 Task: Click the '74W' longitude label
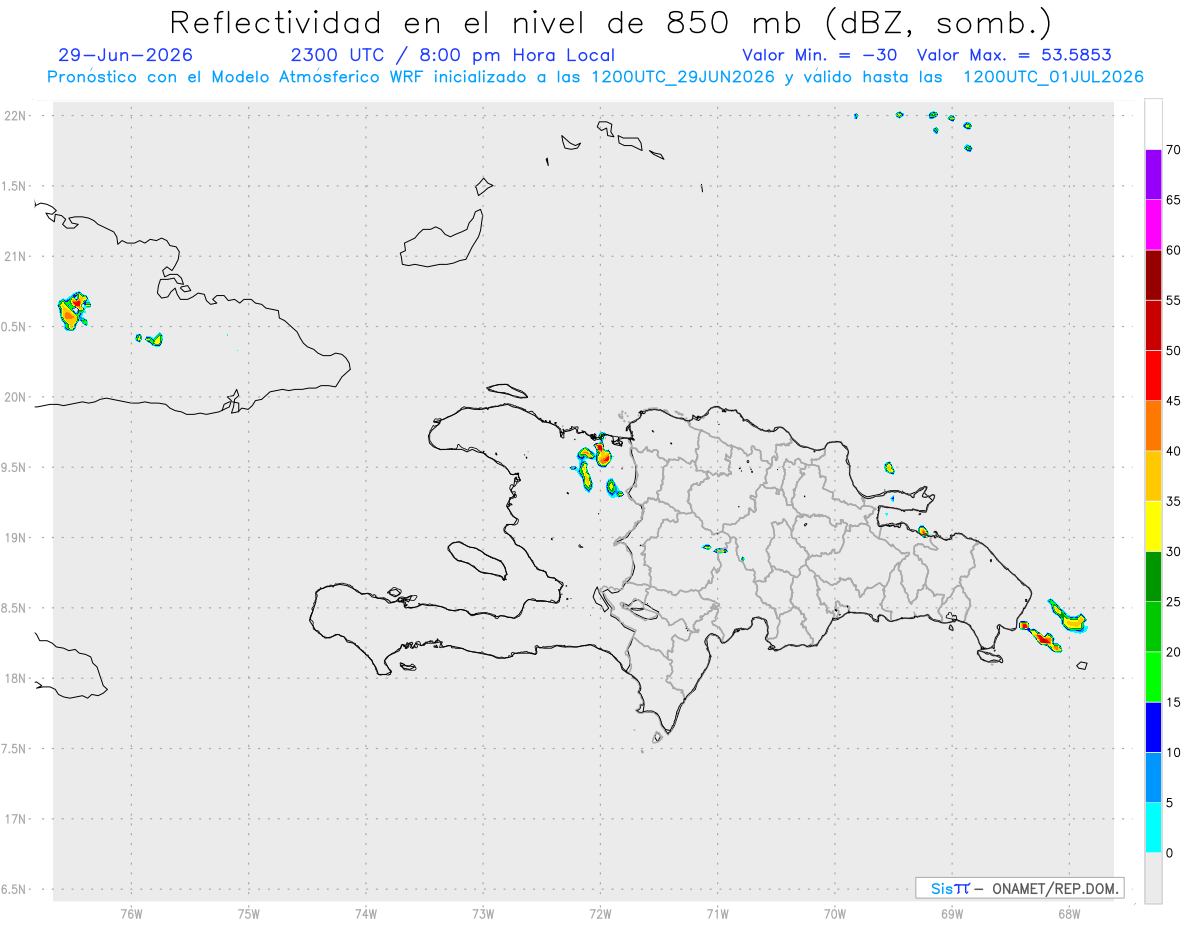pyautogui.click(x=366, y=914)
